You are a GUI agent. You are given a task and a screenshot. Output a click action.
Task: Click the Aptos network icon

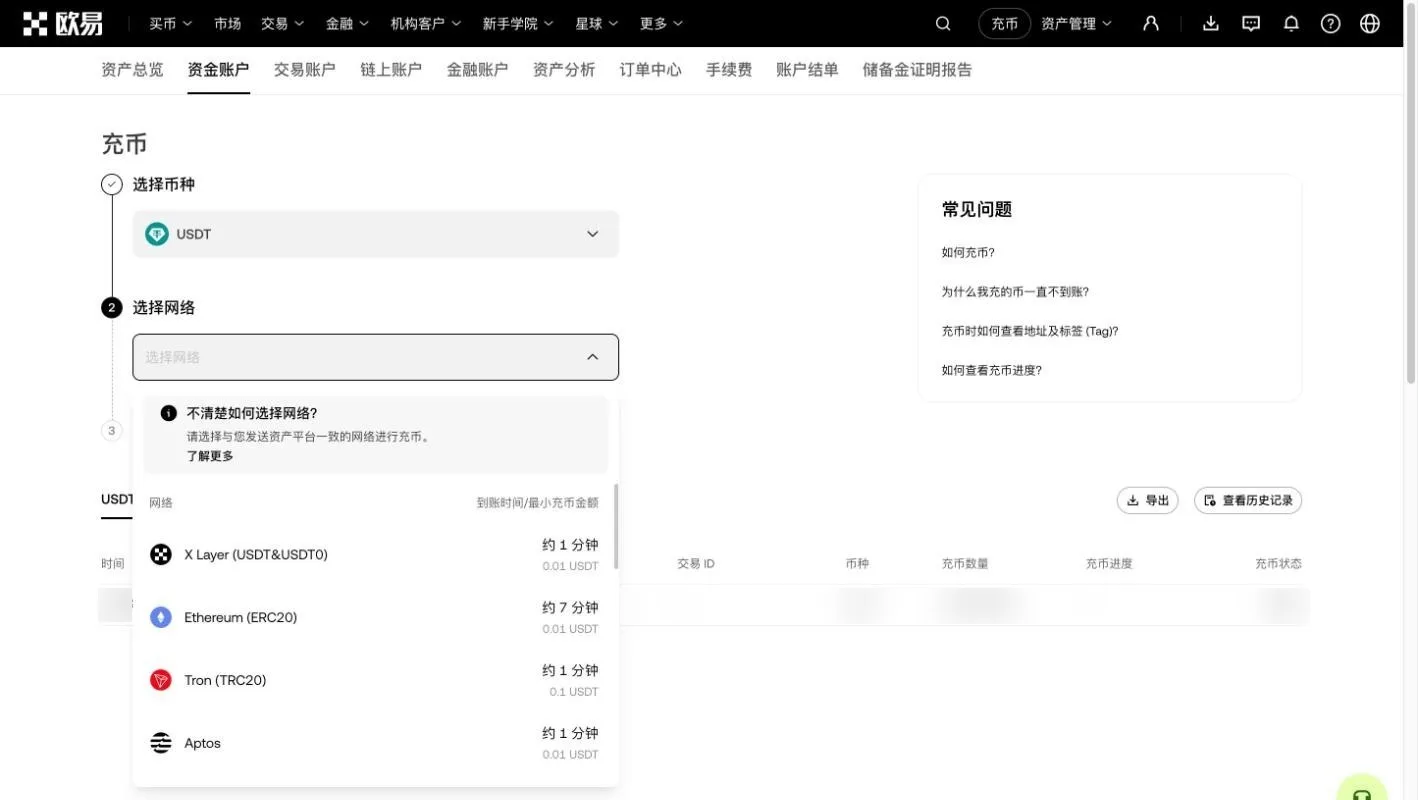tap(161, 743)
